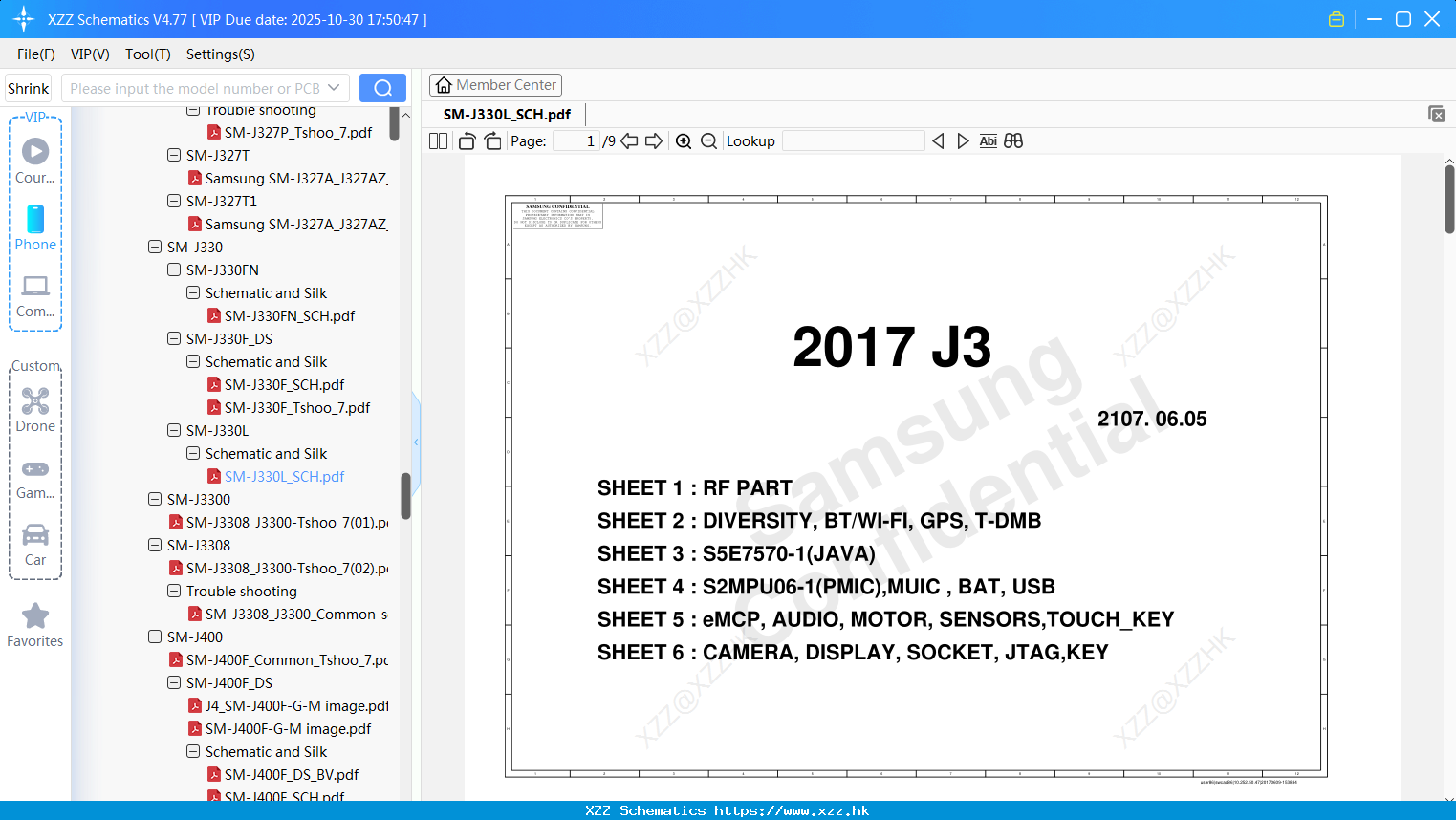Toggle the two-page view icon

click(x=438, y=140)
